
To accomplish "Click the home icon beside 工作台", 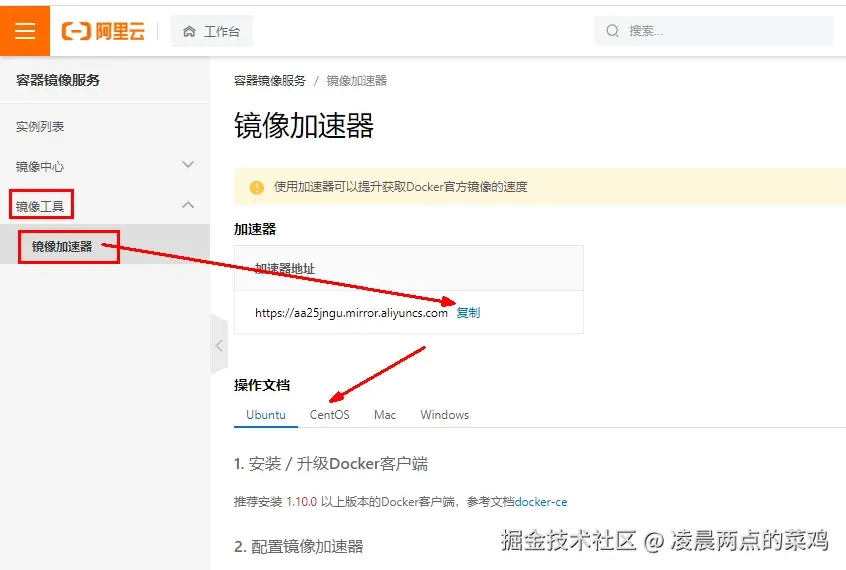I will tap(189, 31).
